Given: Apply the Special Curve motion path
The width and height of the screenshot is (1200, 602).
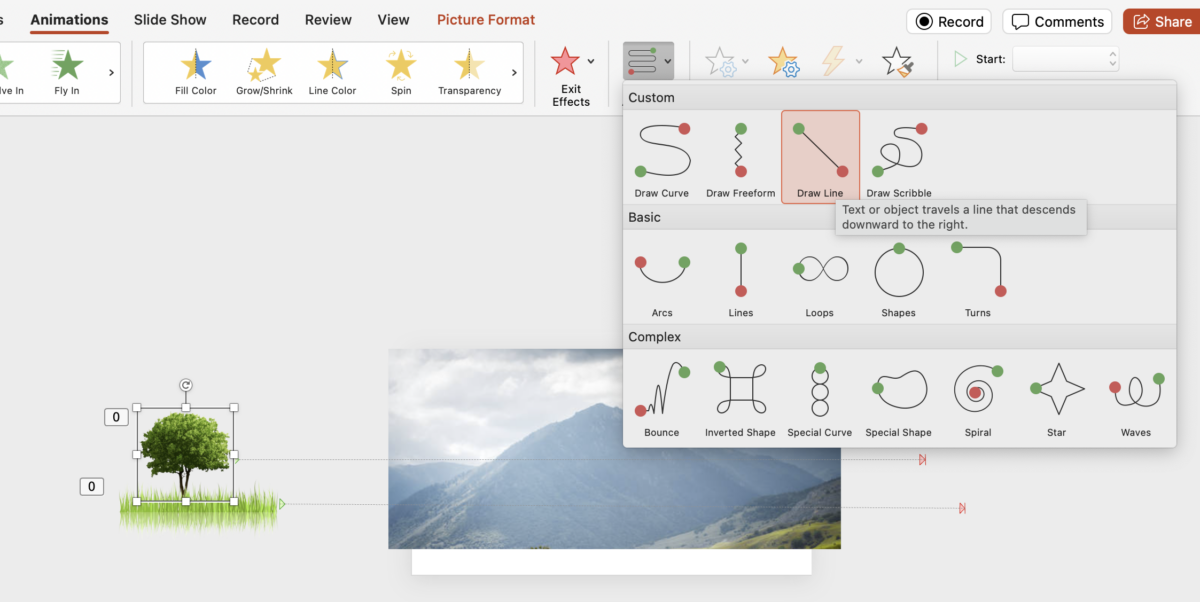Looking at the screenshot, I should (x=820, y=398).
